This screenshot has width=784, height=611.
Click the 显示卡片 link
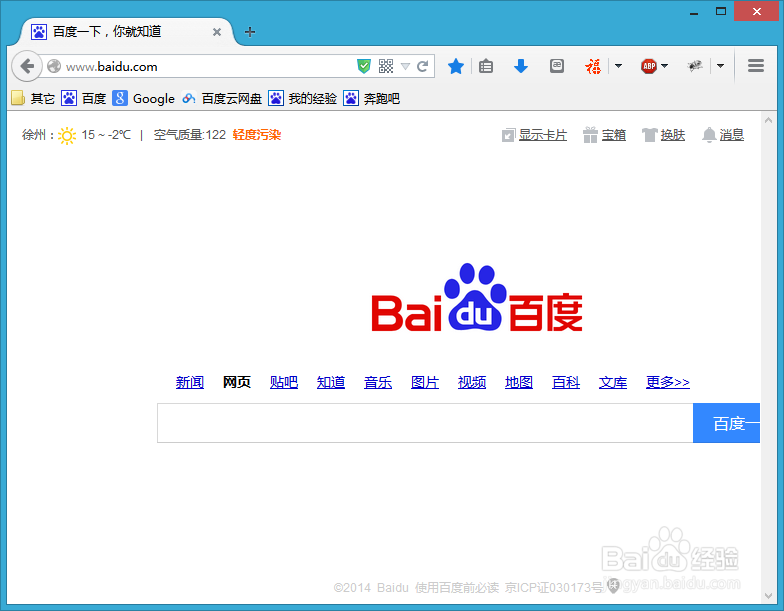tap(542, 134)
